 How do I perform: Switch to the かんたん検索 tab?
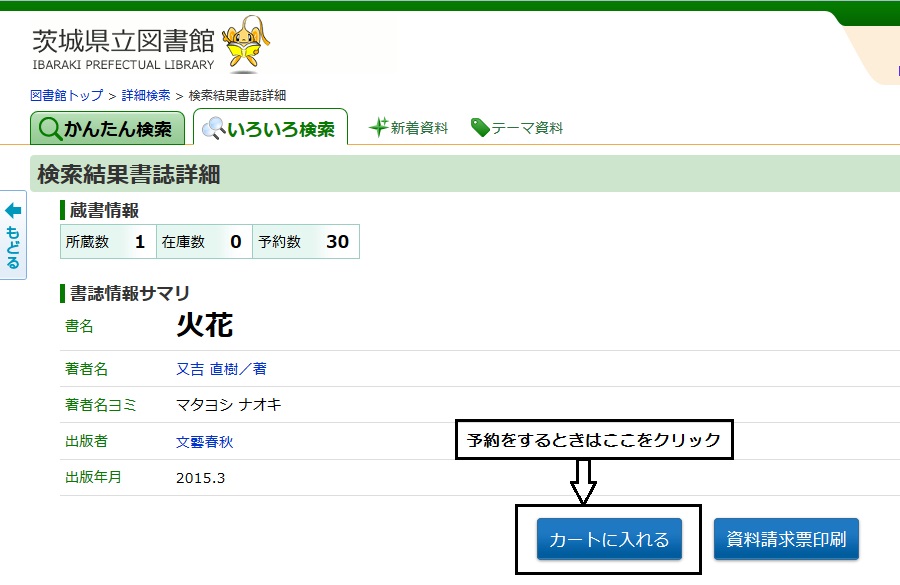coord(107,128)
